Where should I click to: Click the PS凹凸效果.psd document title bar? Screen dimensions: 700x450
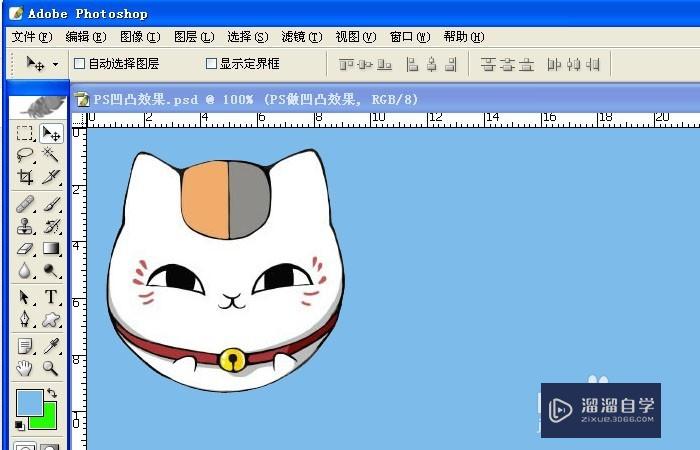[x=385, y=99]
